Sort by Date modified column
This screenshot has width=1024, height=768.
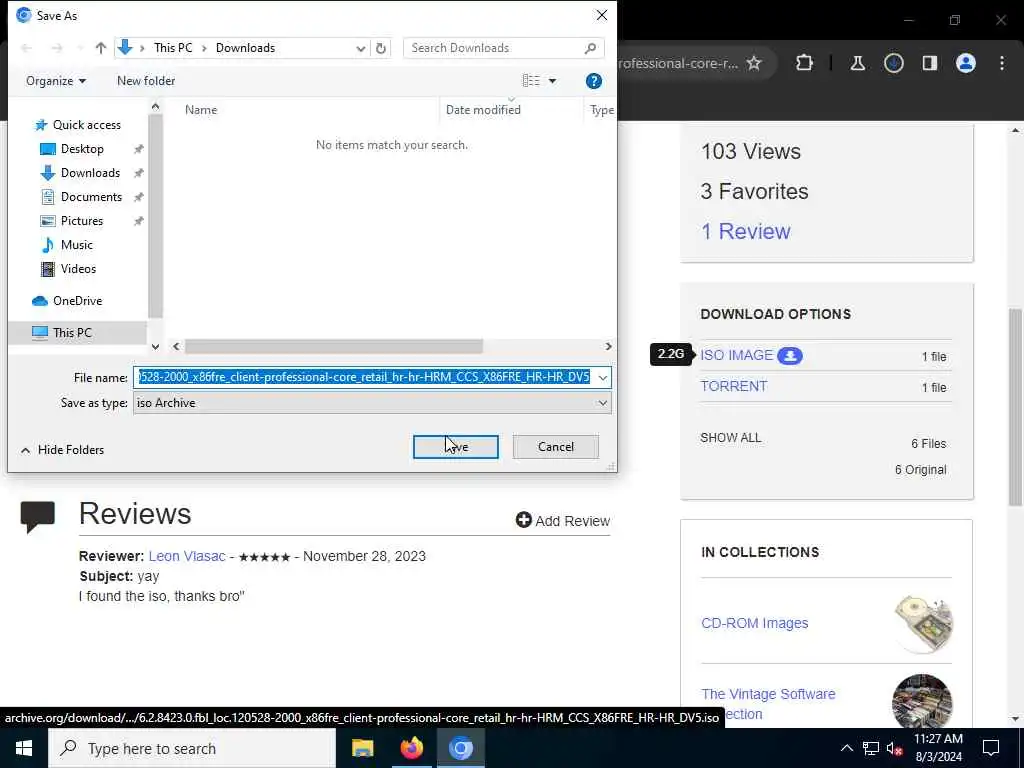483,110
